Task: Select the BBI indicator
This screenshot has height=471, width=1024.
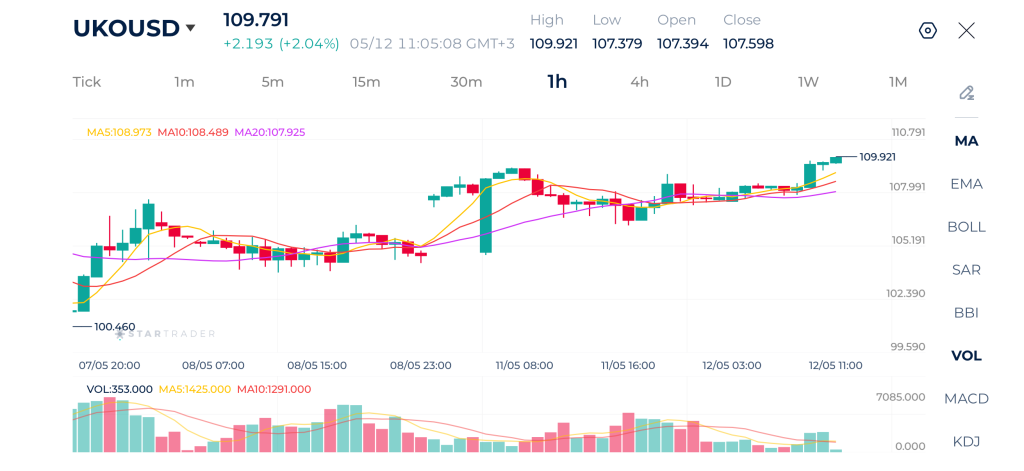Action: point(967,313)
